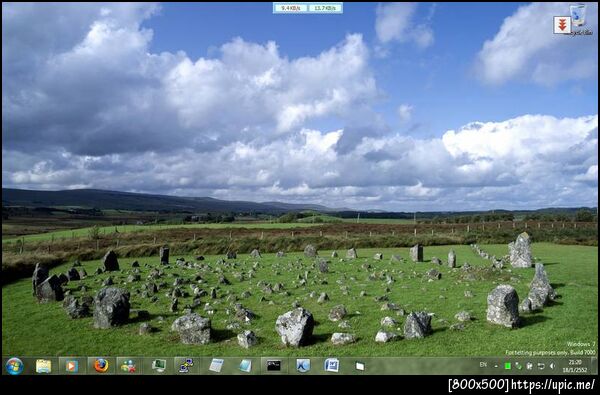Open the Windows Start orb
Image resolution: width=600 pixels, height=395 pixels.
[15, 366]
